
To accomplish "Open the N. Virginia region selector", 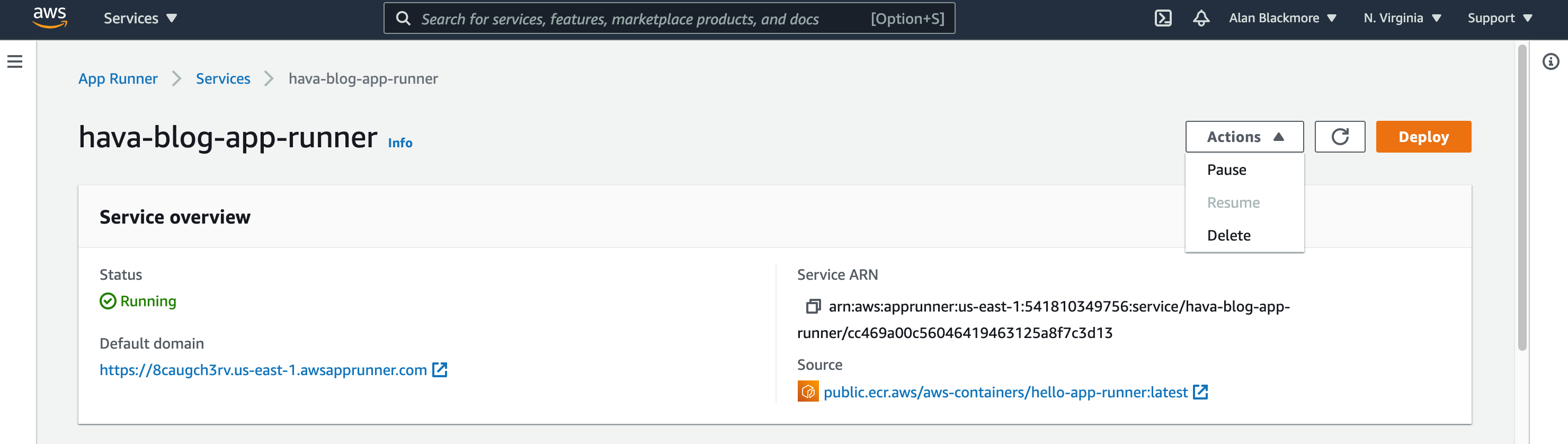I will (1402, 18).
